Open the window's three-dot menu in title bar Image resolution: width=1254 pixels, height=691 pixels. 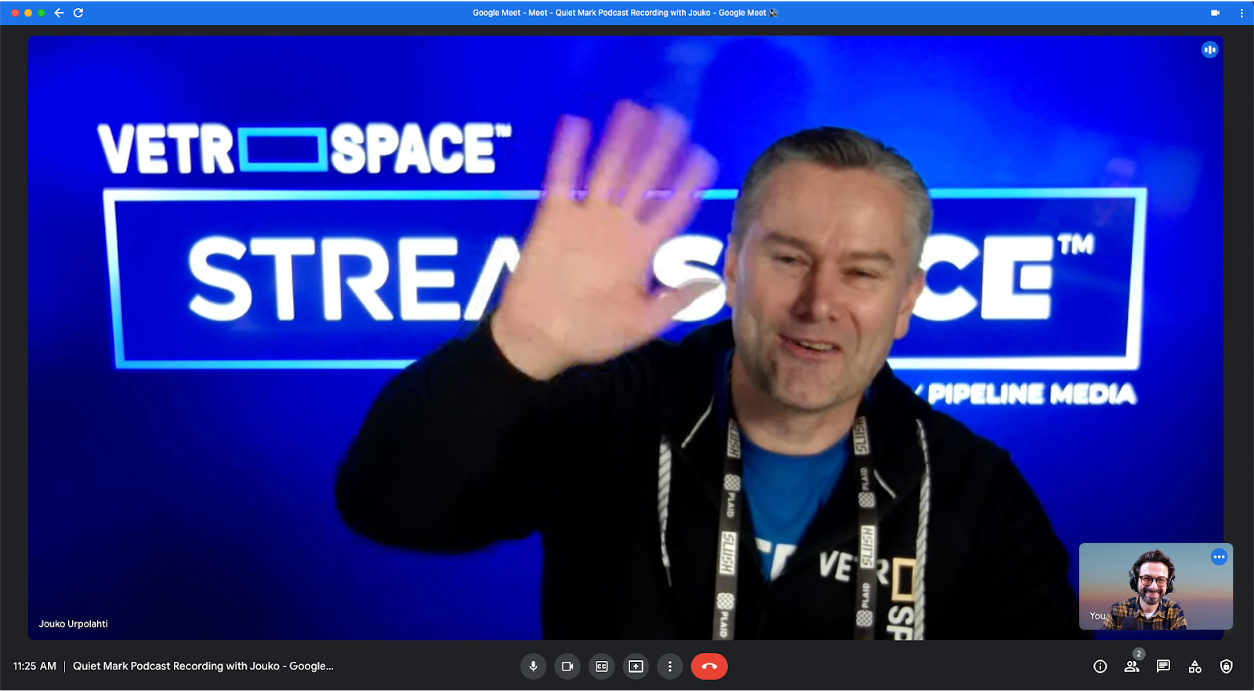[1241, 13]
